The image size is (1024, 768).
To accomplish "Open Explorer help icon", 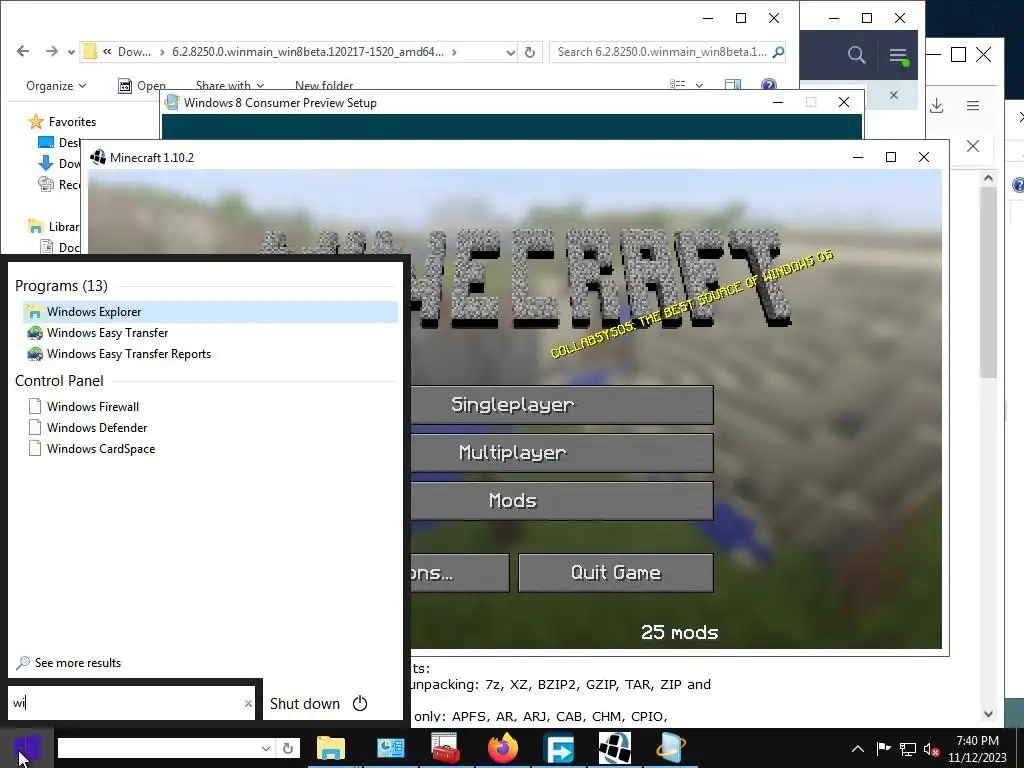I will [769, 85].
